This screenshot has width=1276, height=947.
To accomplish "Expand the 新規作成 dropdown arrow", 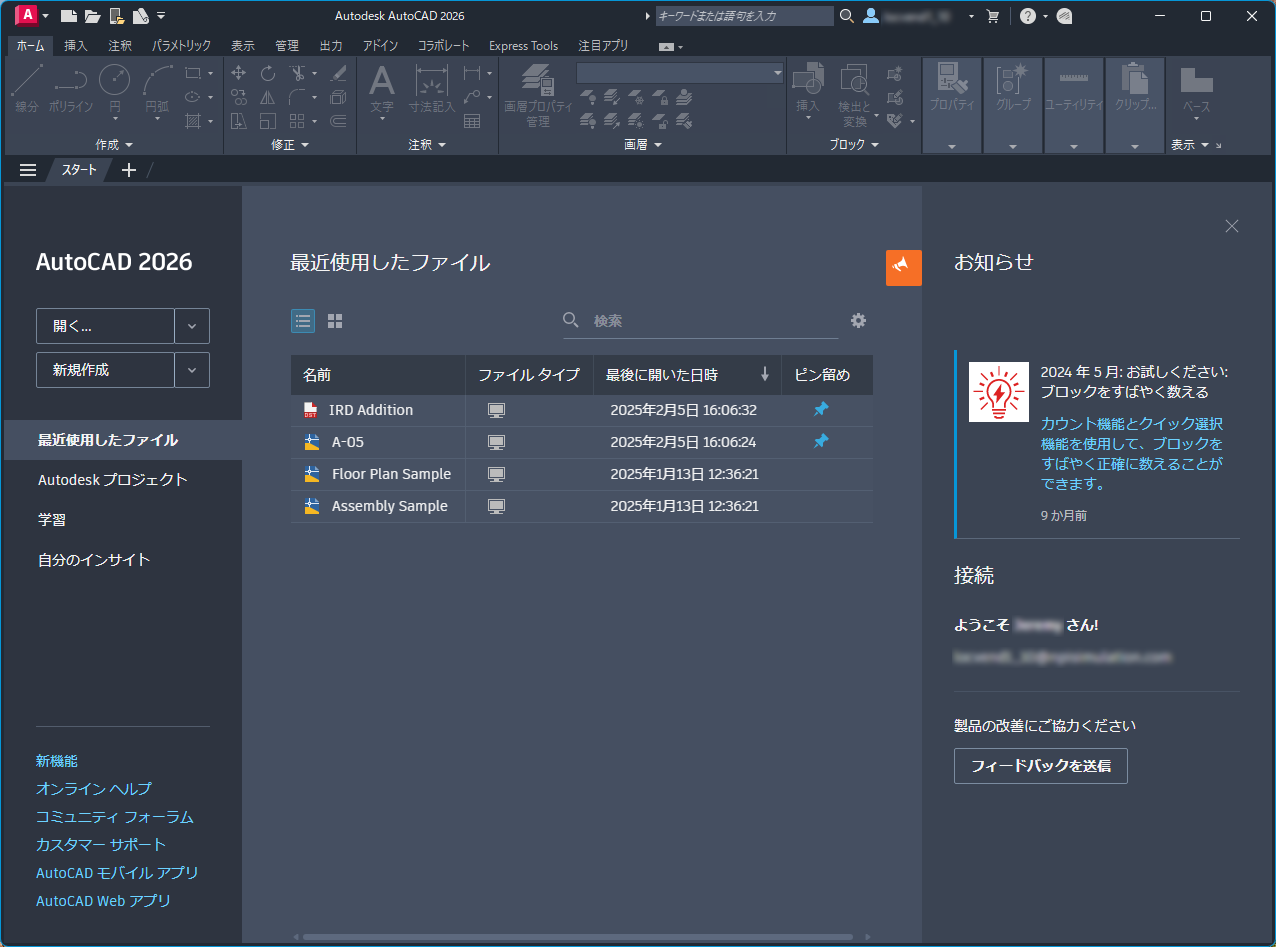I will [x=192, y=370].
